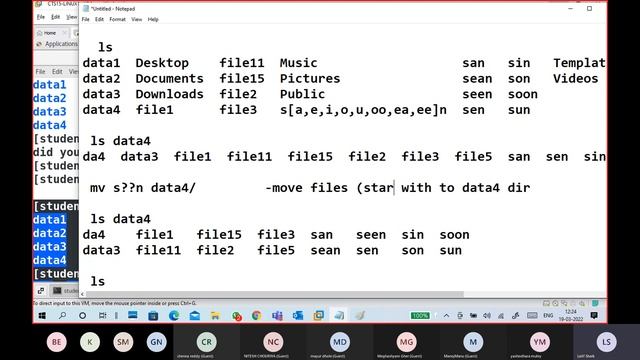Click the word 'Downloads' in Notepad
This screenshot has height=360, width=640.
169,94
